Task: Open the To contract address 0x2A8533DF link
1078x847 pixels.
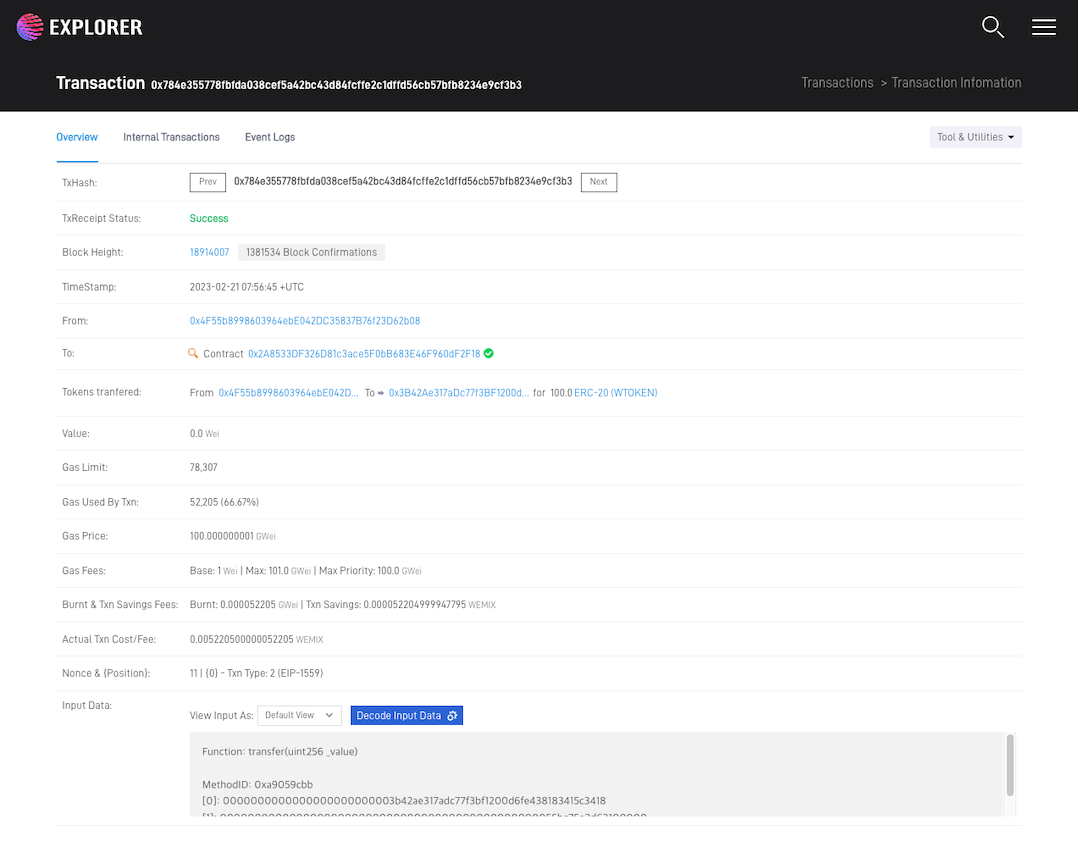Action: pyautogui.click(x=364, y=354)
